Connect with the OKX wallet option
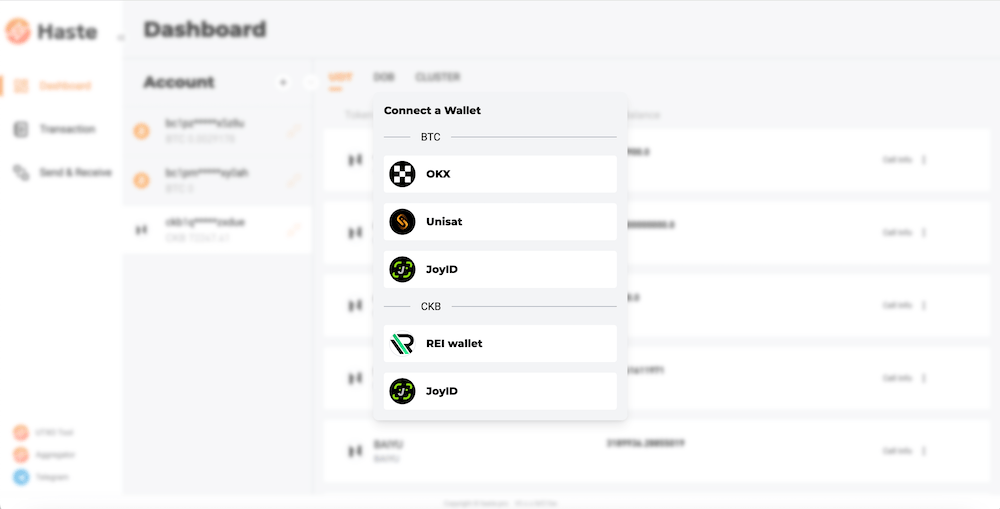The width and height of the screenshot is (1000, 509). click(500, 174)
